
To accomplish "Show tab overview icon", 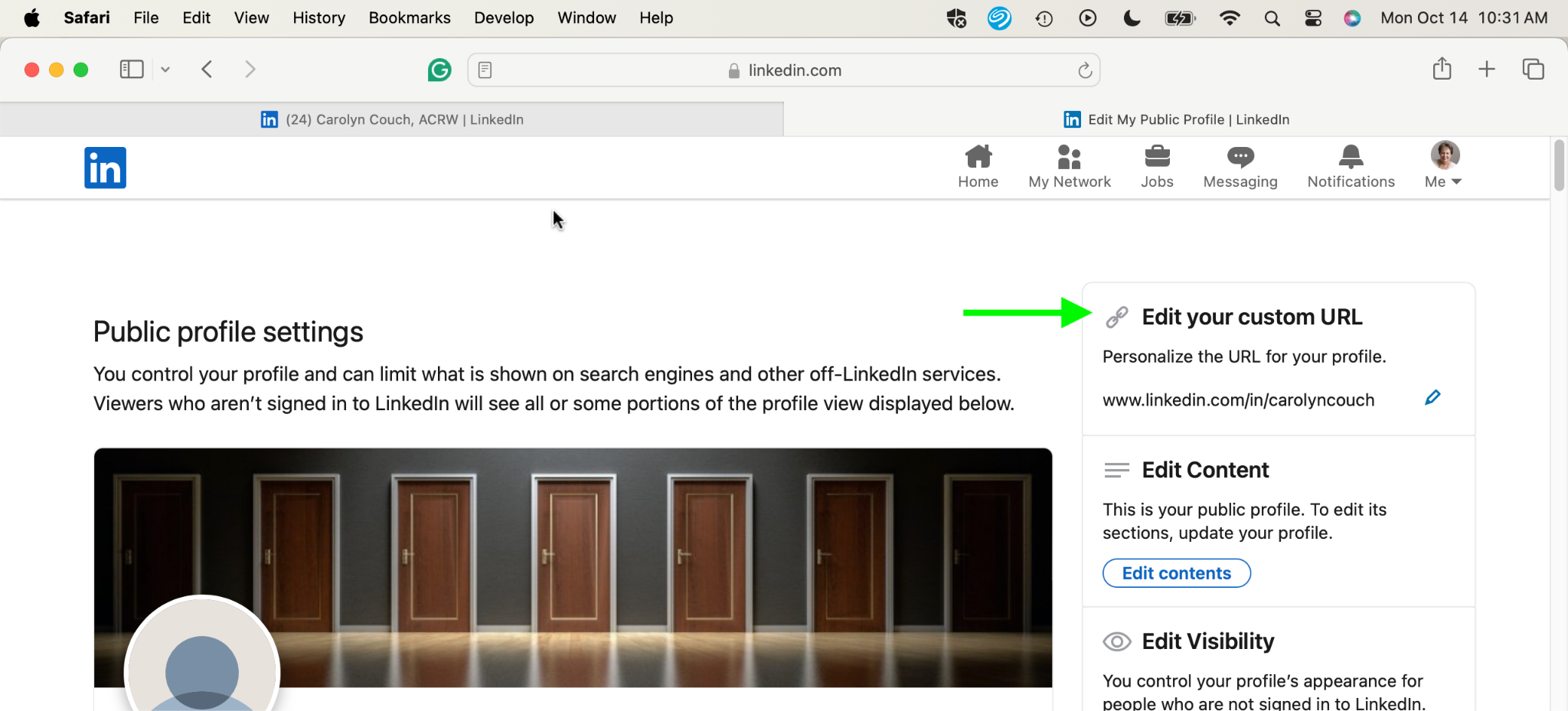I will [x=1533, y=70].
